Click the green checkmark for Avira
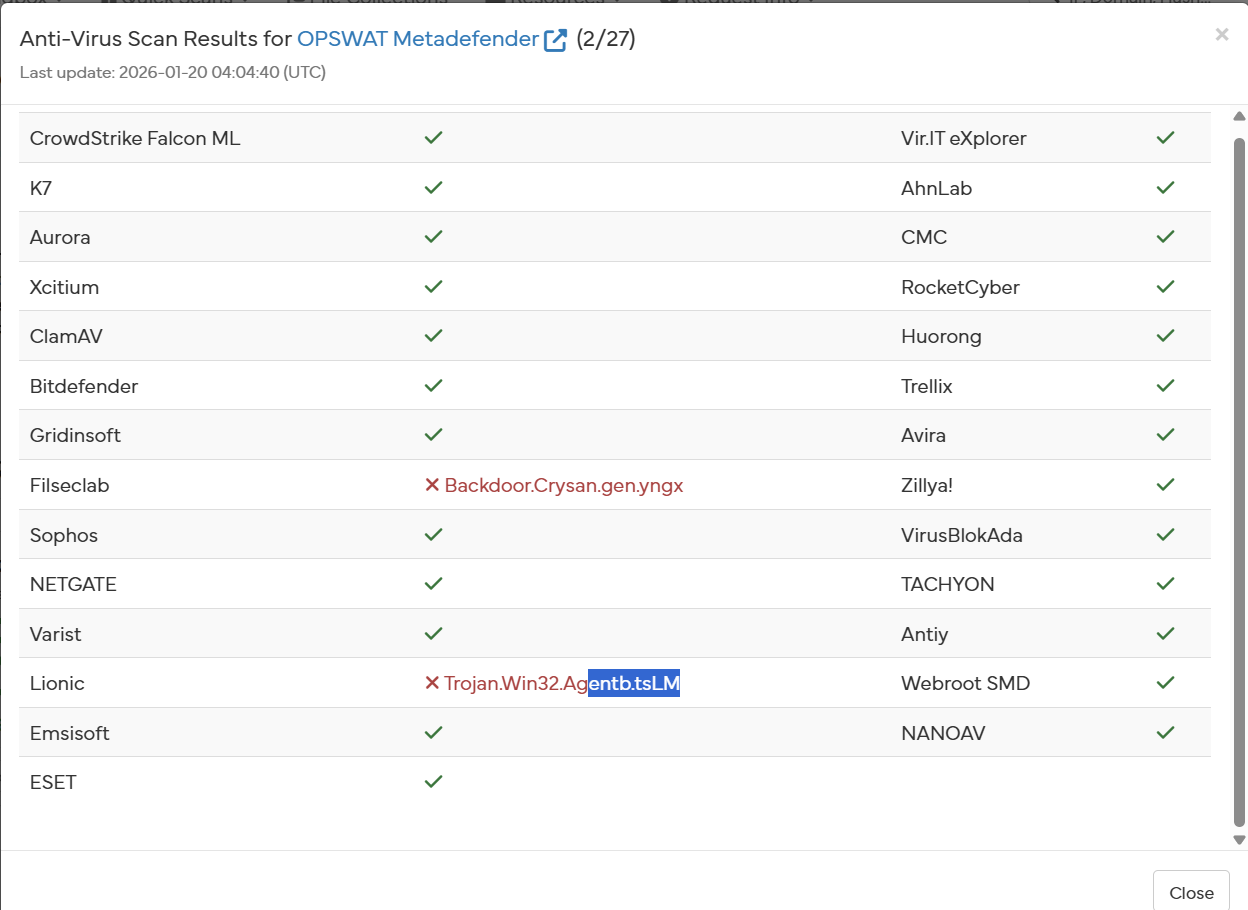 1165,435
